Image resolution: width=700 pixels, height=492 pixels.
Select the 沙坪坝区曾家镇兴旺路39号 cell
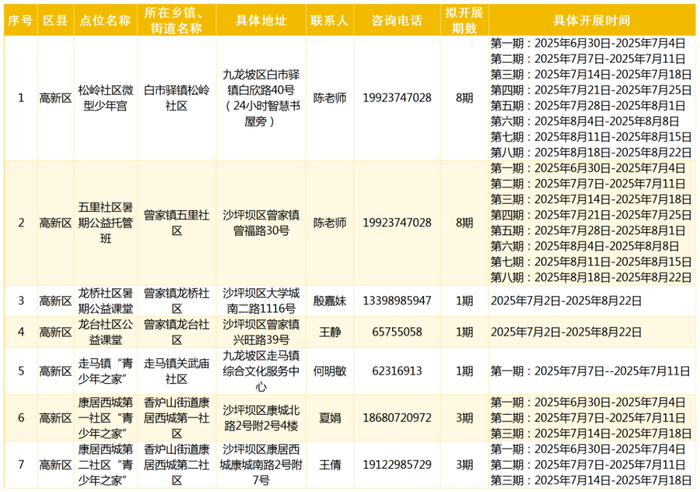click(x=261, y=332)
